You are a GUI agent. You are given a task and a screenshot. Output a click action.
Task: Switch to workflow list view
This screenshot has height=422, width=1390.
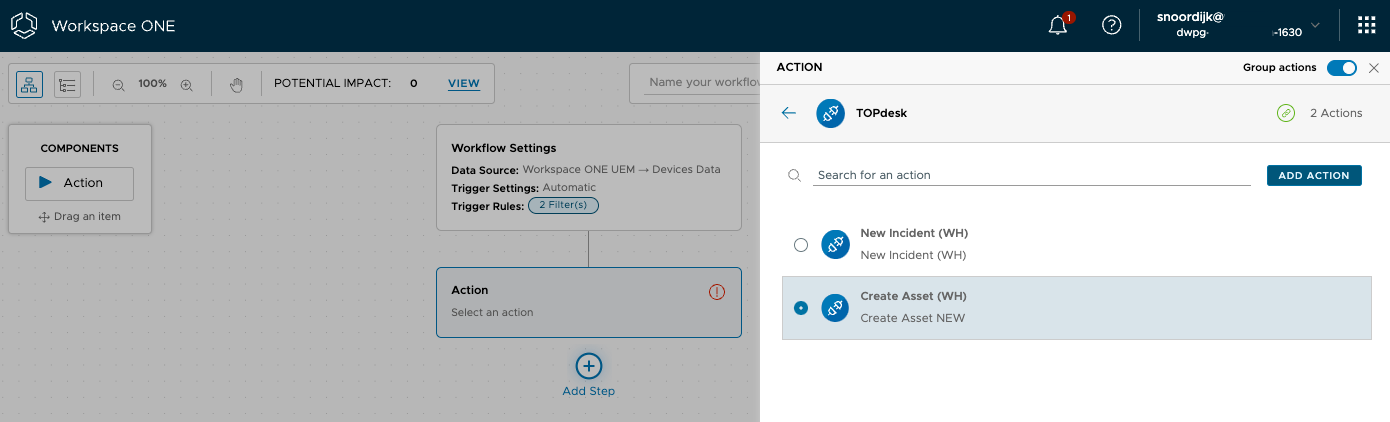67,84
